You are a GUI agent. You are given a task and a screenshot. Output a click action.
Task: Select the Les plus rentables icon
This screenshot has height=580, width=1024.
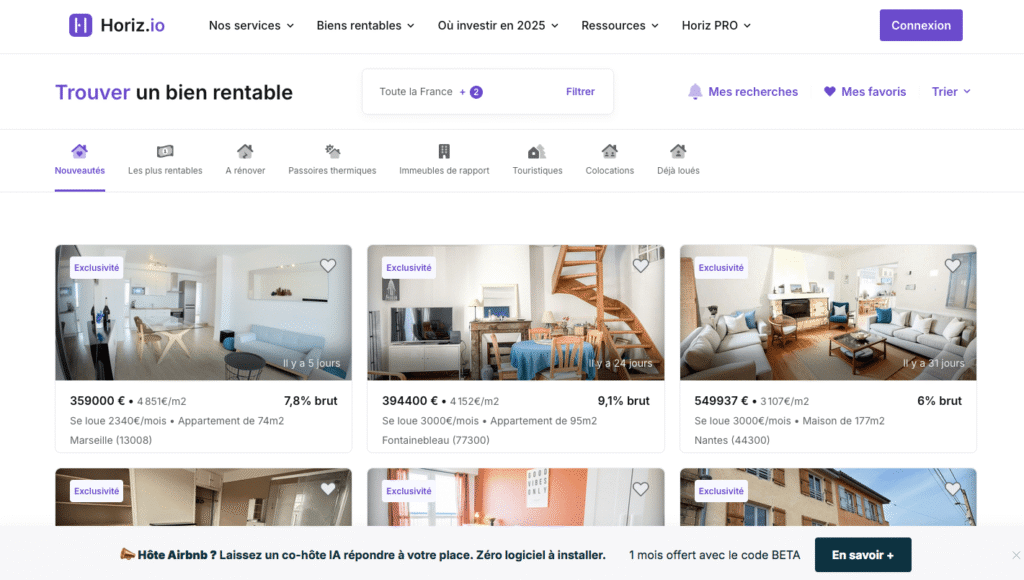point(165,151)
